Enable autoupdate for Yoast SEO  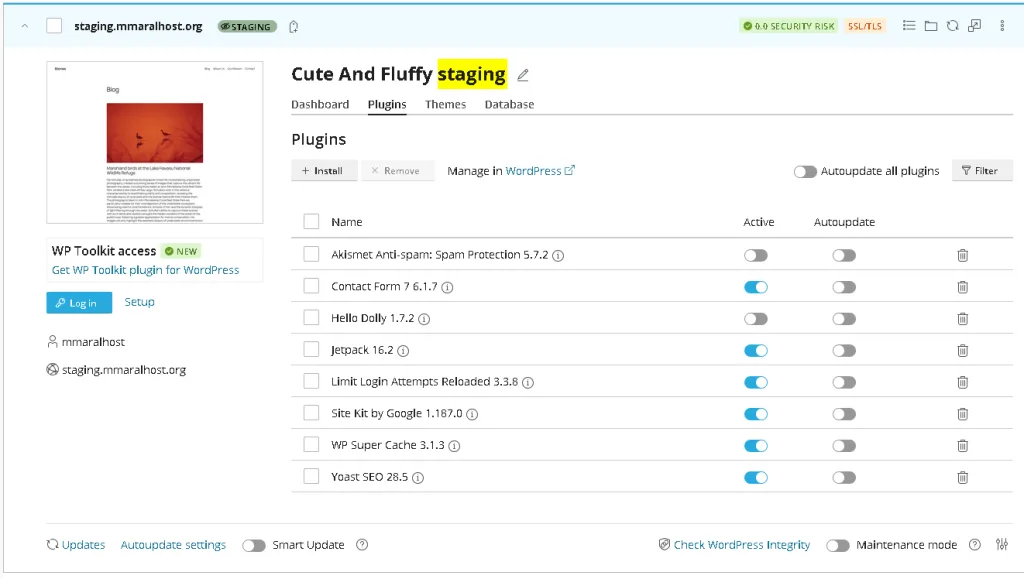pos(844,478)
